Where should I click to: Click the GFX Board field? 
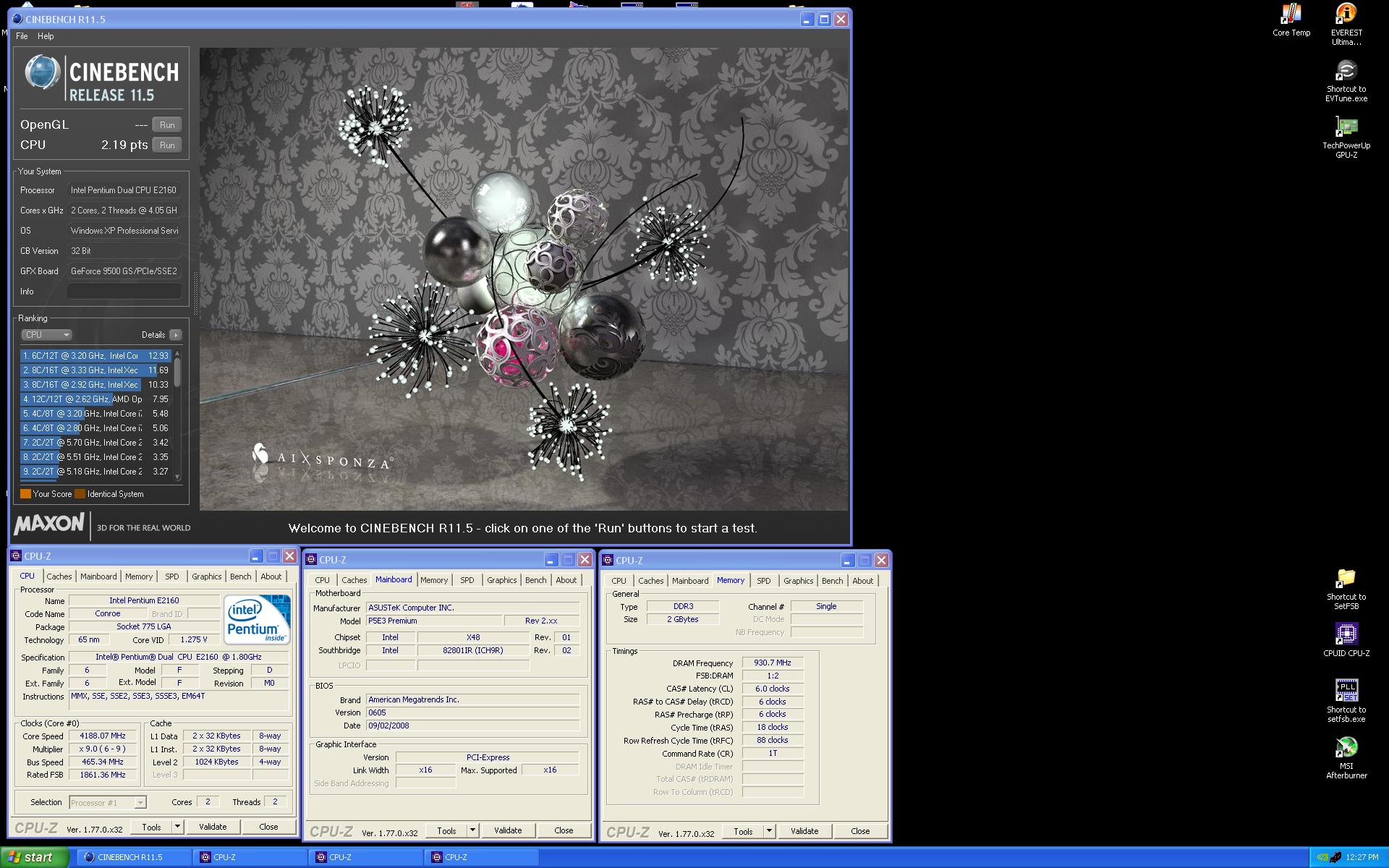(124, 271)
